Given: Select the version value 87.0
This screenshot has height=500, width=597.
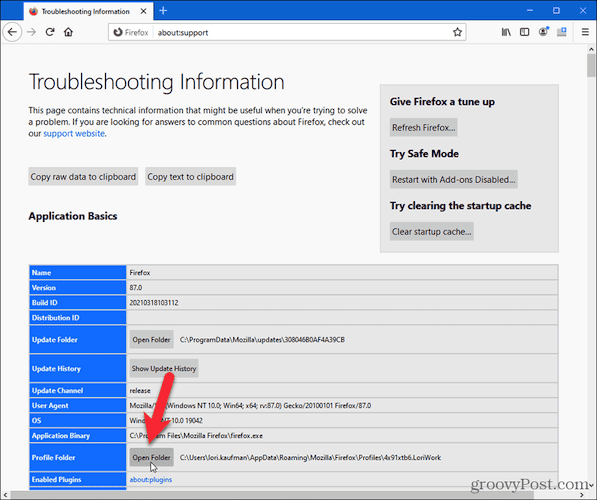Looking at the screenshot, I should (x=136, y=288).
